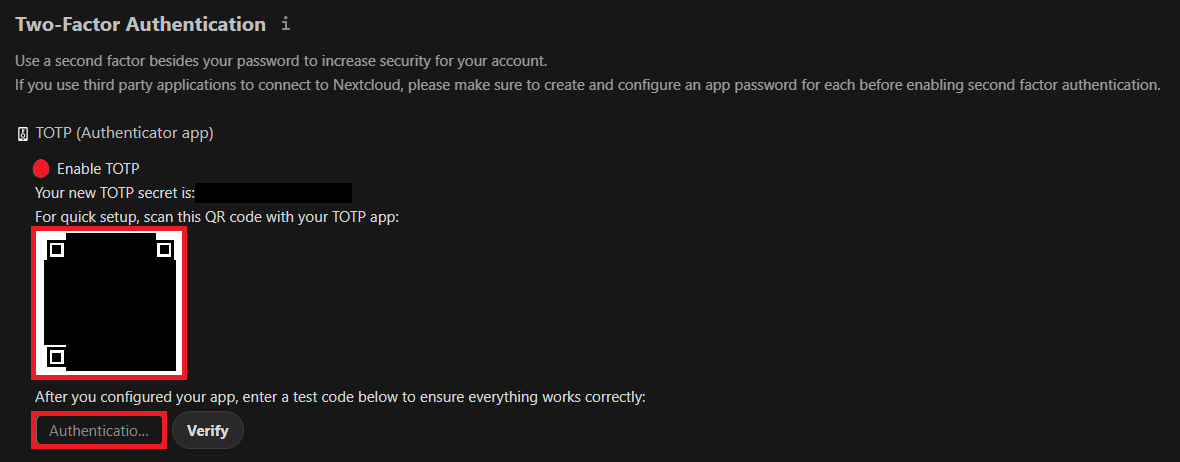This screenshot has width=1180, height=462.
Task: Enable the TOTP checkbox
Action: 41,169
